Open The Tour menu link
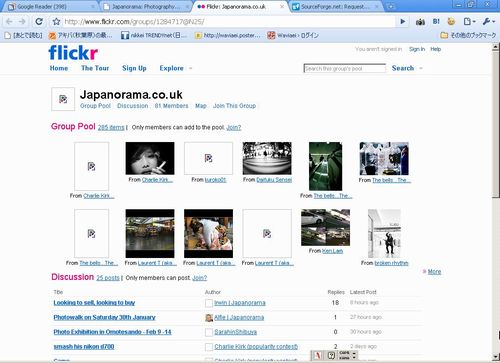 coord(95,68)
